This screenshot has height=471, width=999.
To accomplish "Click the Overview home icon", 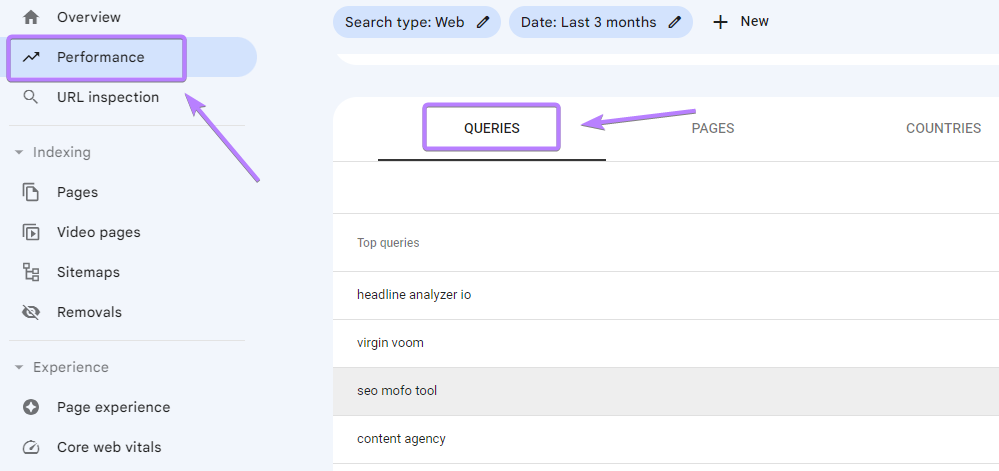I will point(31,17).
